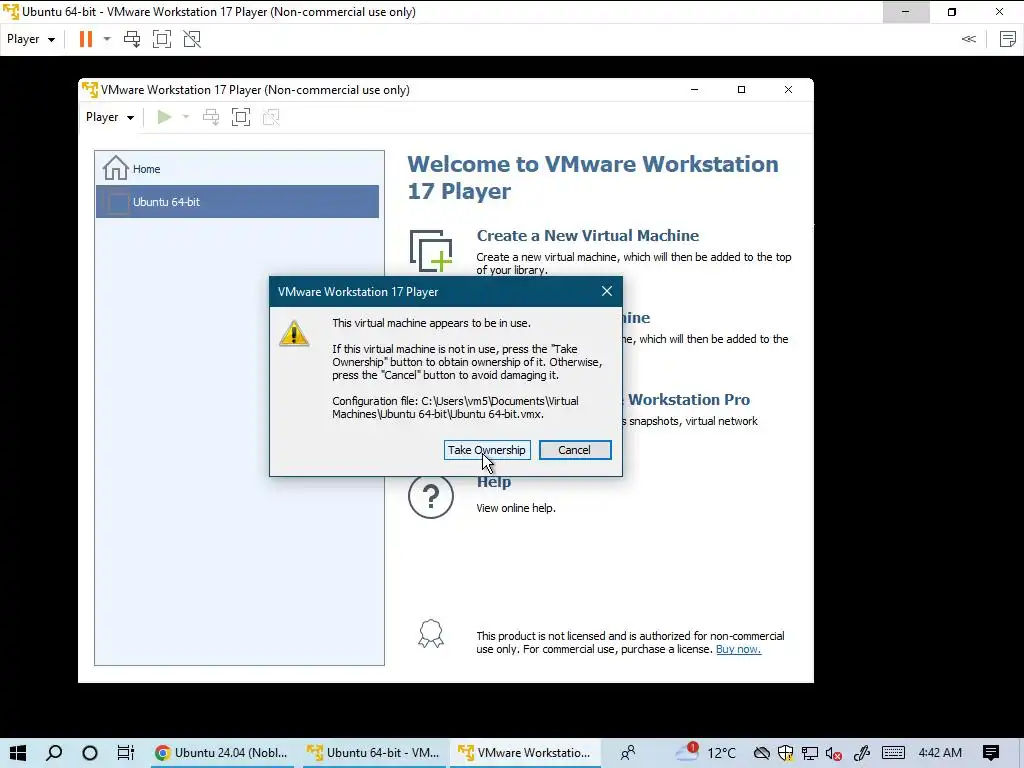Click Take Ownership button in dialog
This screenshot has height=768, width=1024.
[487, 450]
